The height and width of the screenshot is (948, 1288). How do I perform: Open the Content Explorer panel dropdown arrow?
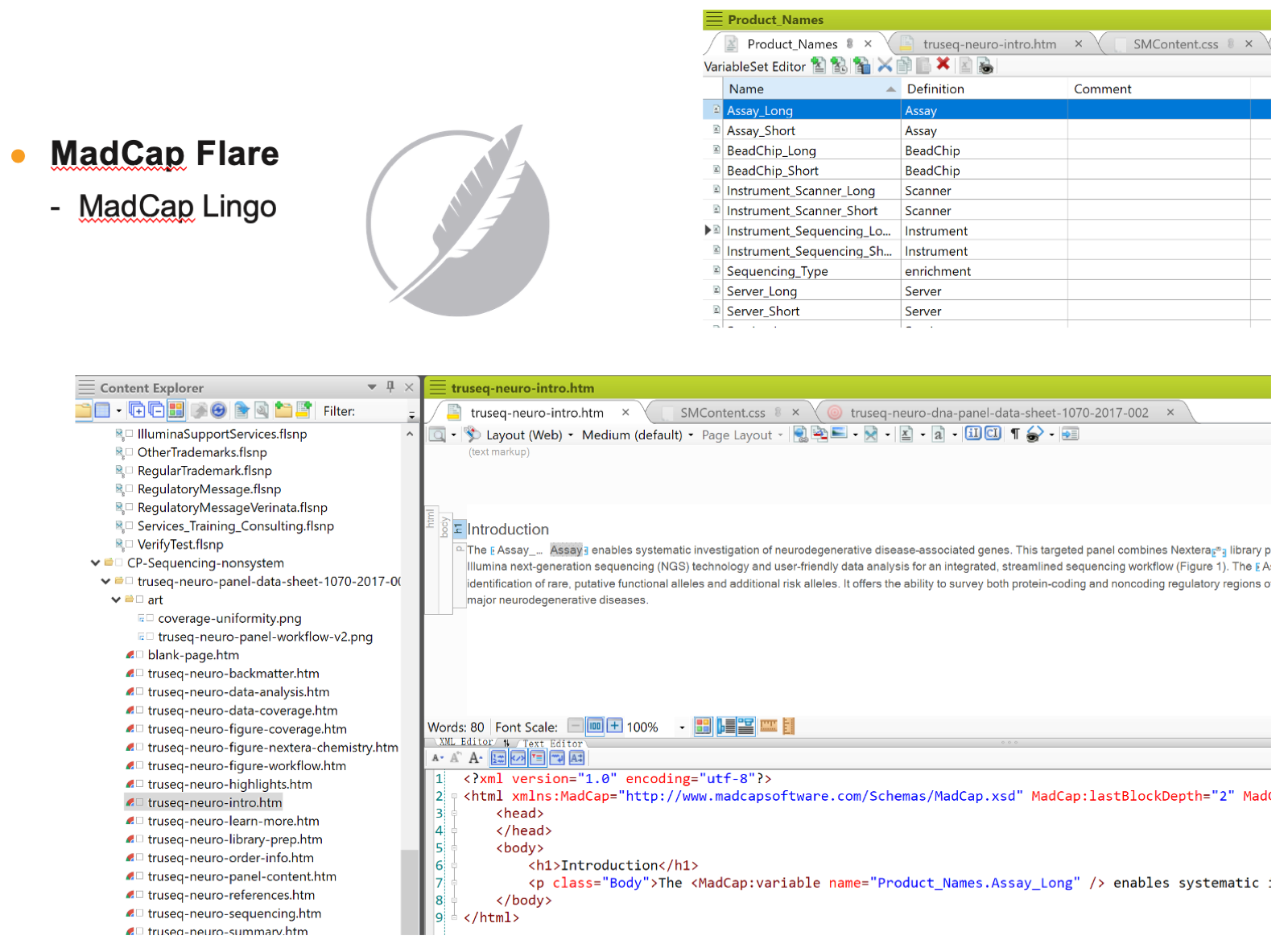pos(372,387)
